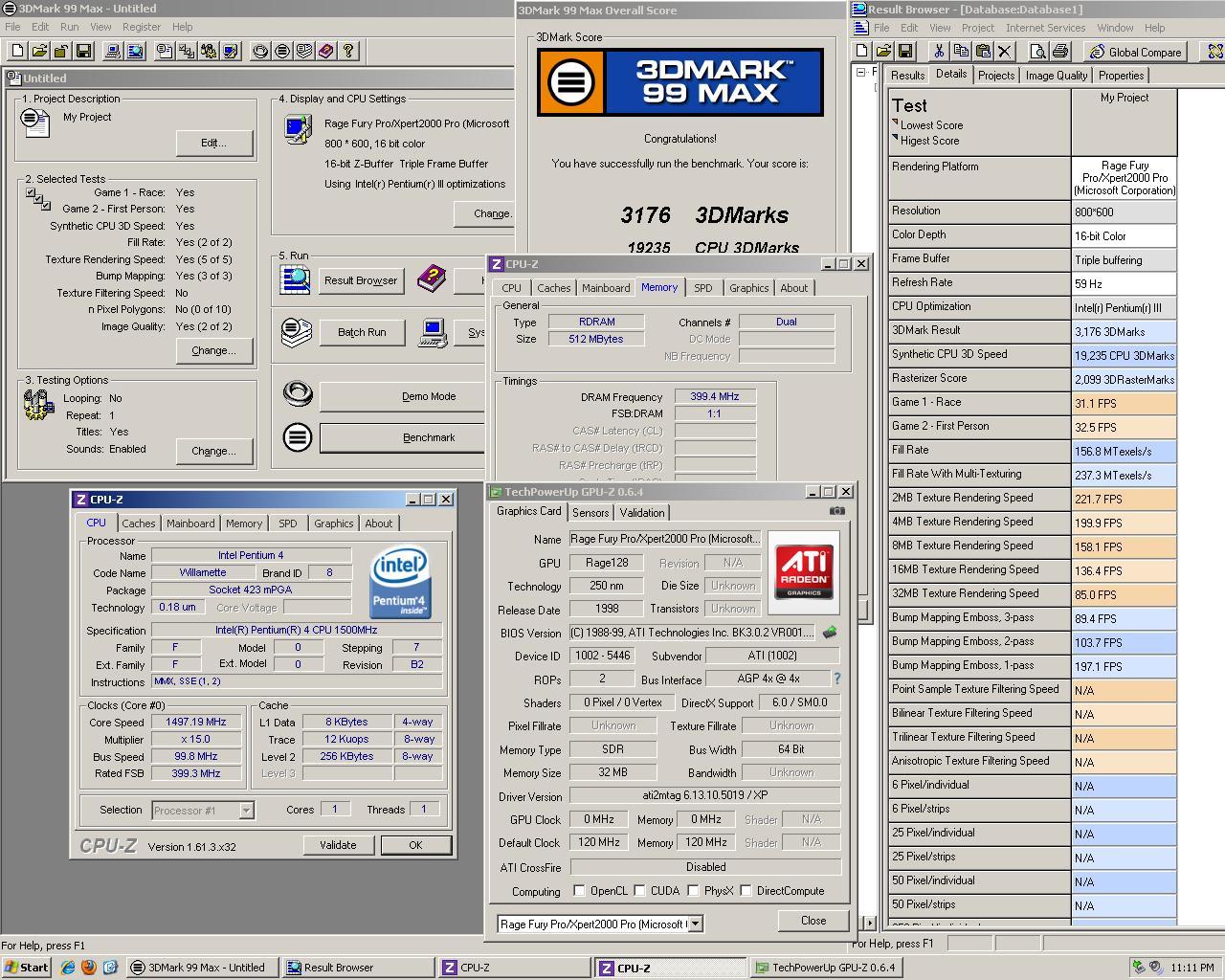
Task: Click Delete X icon in Result Browser toolbar
Action: pos(1005,51)
